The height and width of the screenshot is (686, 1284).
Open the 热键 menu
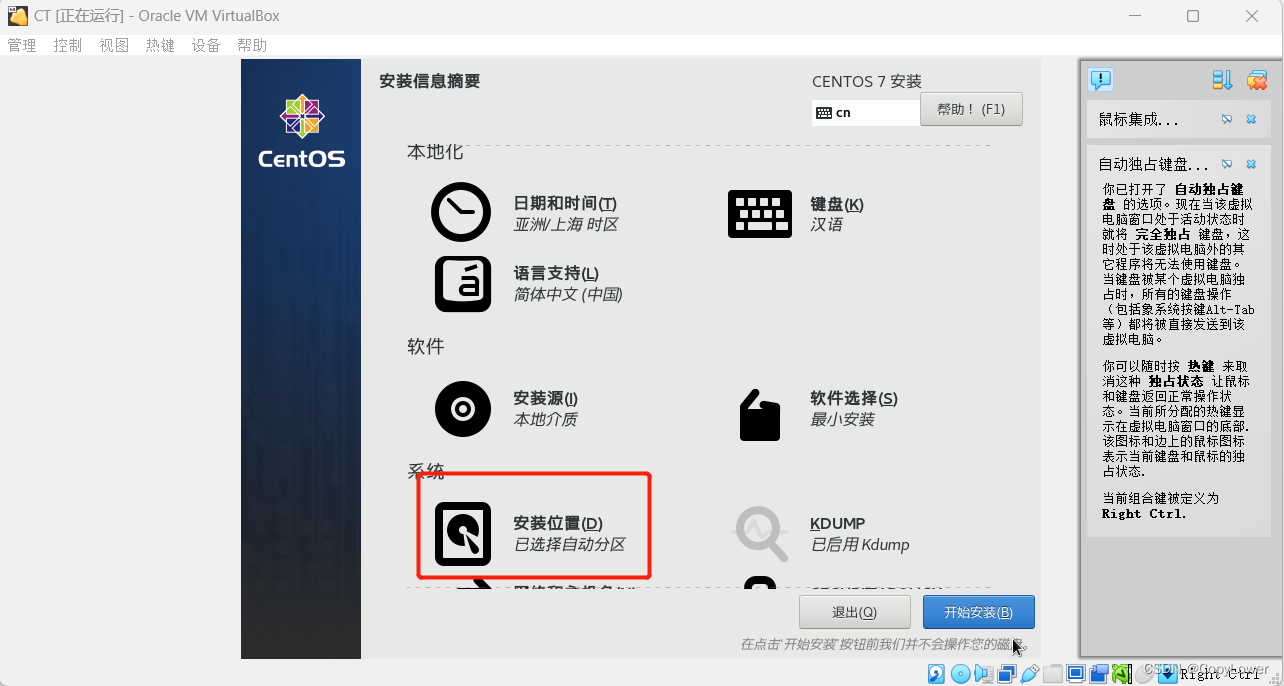click(160, 45)
